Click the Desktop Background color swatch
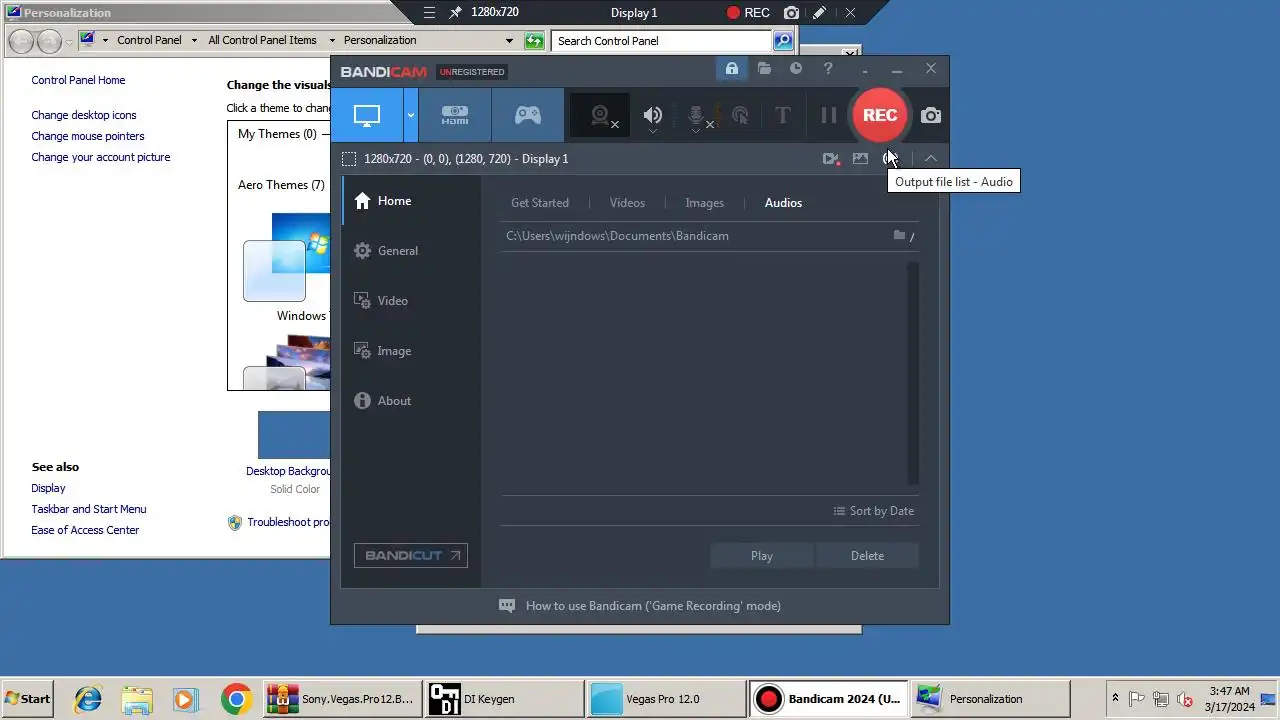Screen dimensions: 1280x720 pos(294,435)
